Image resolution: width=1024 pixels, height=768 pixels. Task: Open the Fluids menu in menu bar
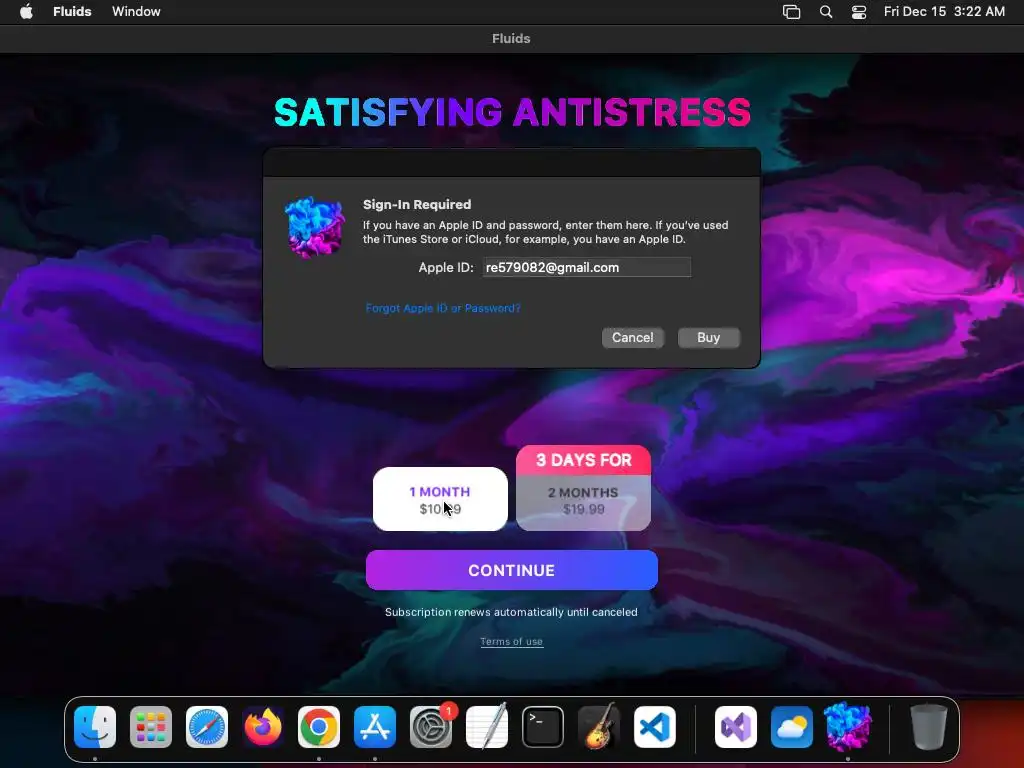(72, 11)
